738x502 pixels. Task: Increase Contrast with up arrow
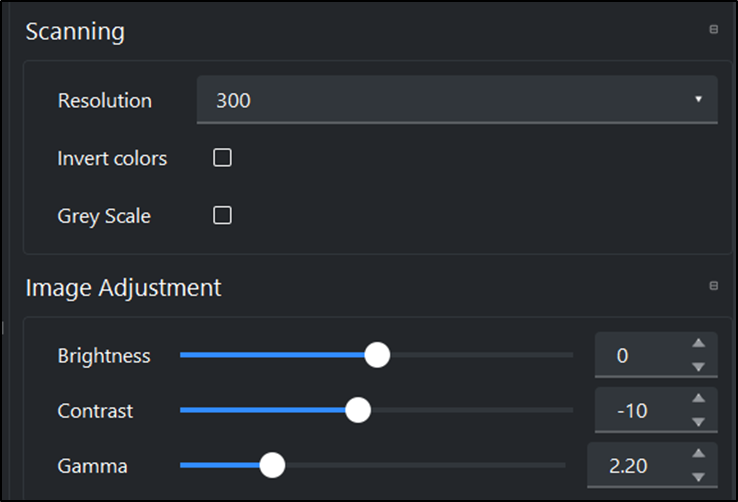coord(698,399)
